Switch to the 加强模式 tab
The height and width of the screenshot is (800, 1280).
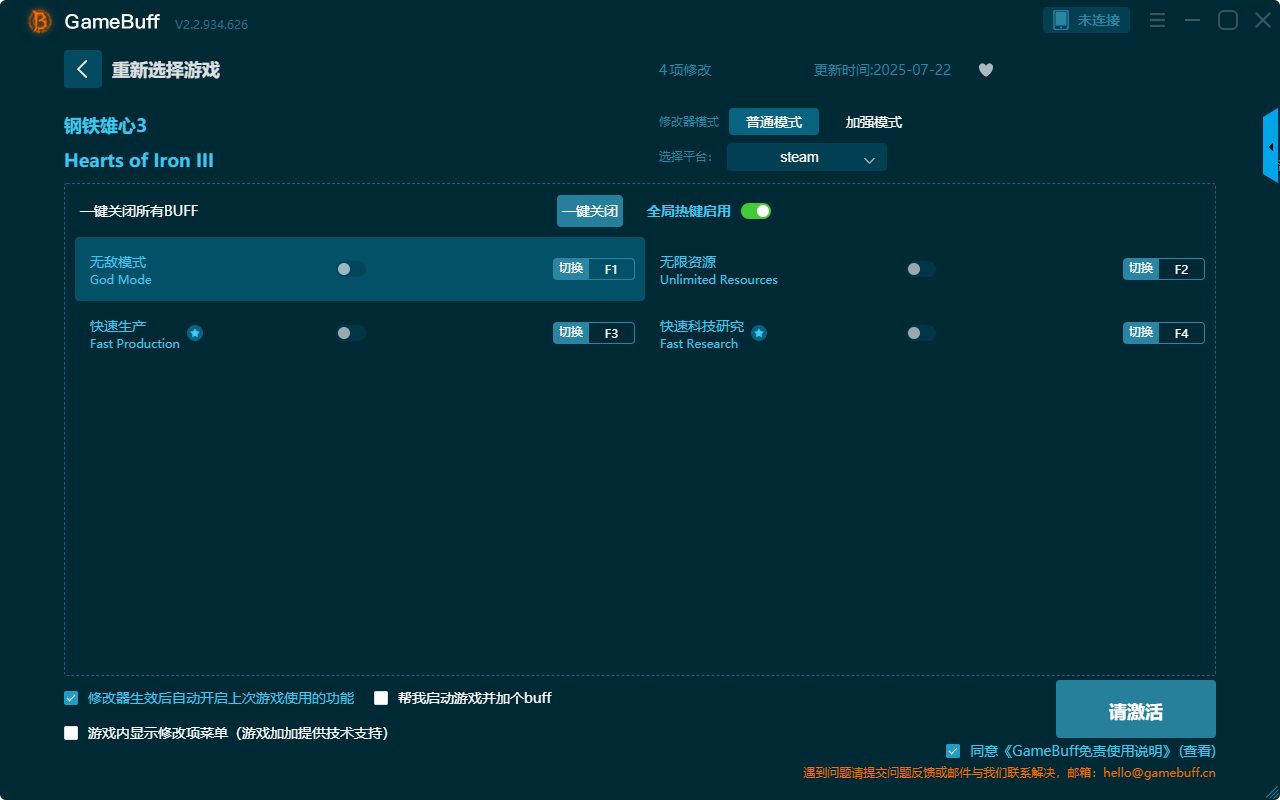873,122
